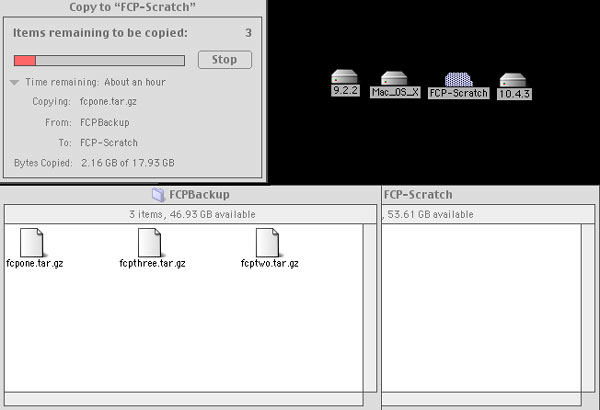Click the FCPBackup window vertical scrollbar
600x410 pixels.
pos(370,308)
